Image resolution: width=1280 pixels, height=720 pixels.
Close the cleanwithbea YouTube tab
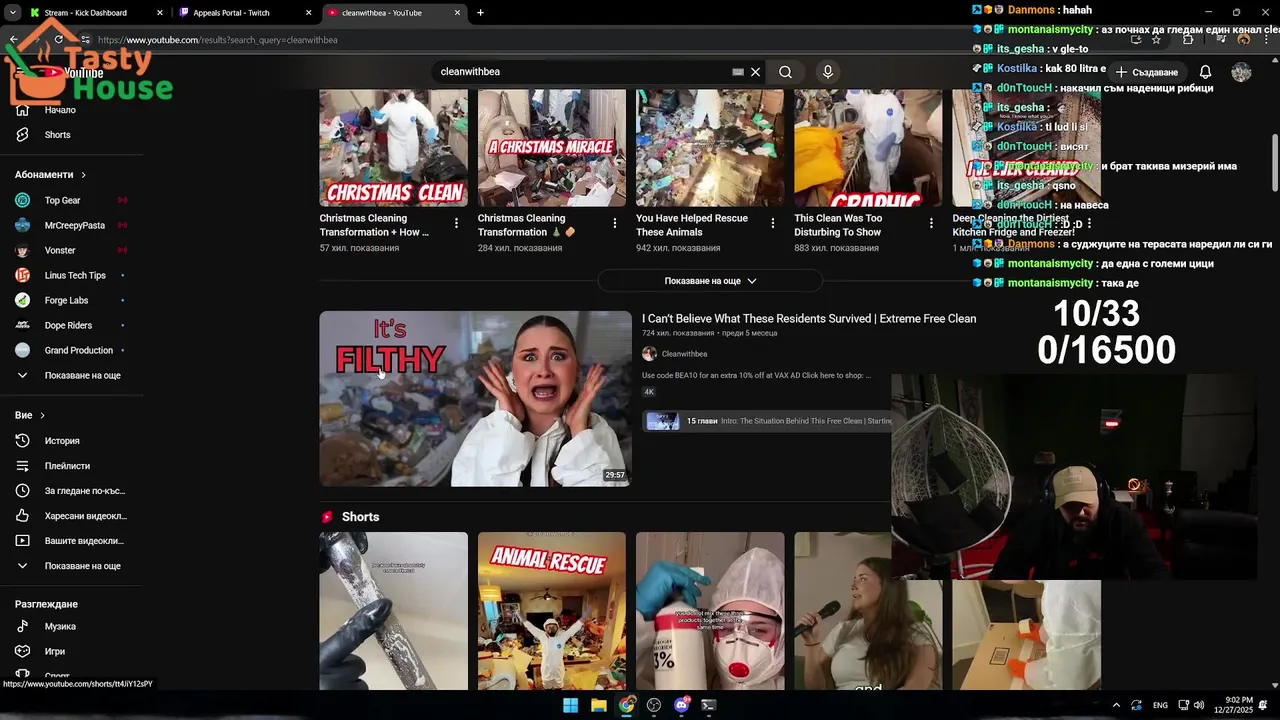458,13
